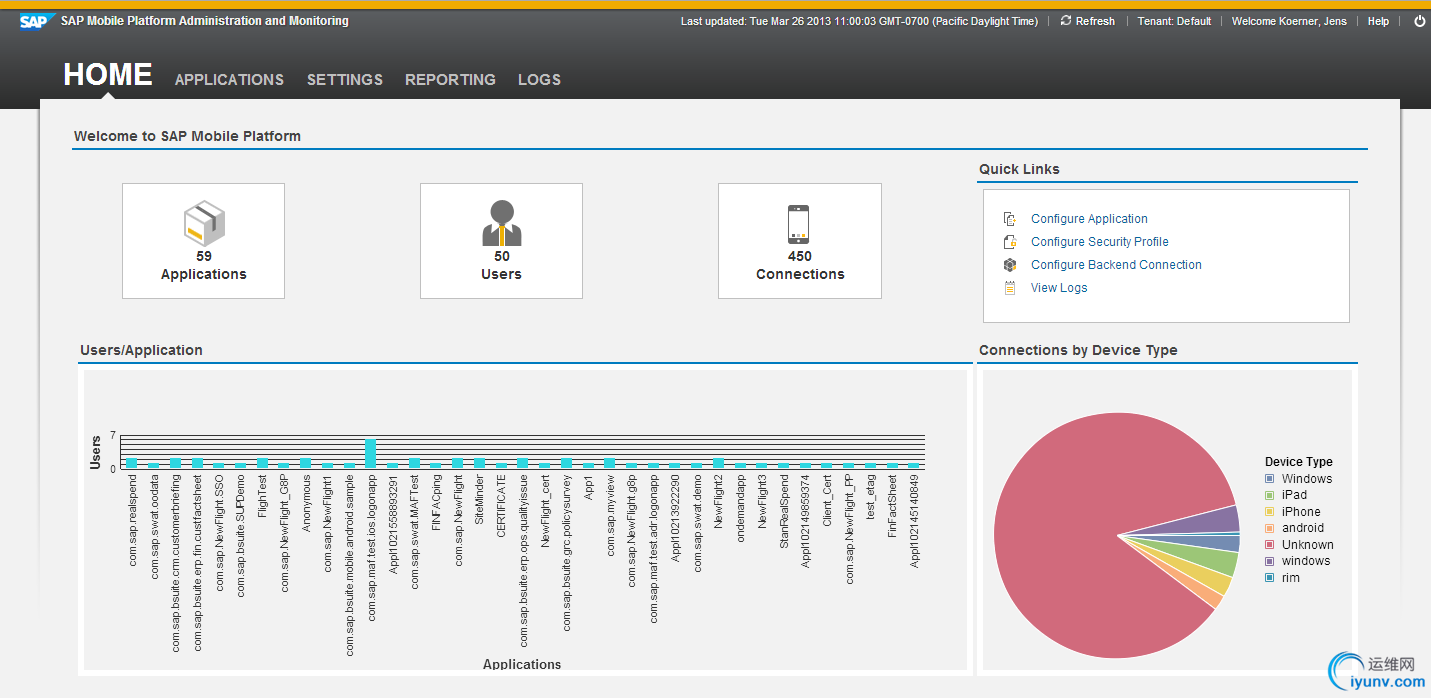Click the FlighTest axis label

point(262,497)
